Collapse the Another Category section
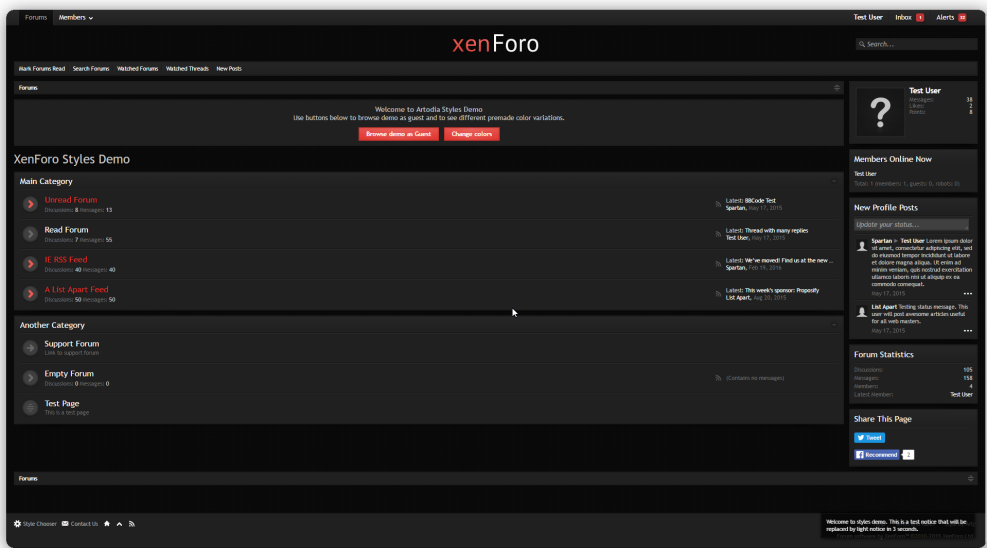Viewport: 987px width, 548px height. (834, 325)
